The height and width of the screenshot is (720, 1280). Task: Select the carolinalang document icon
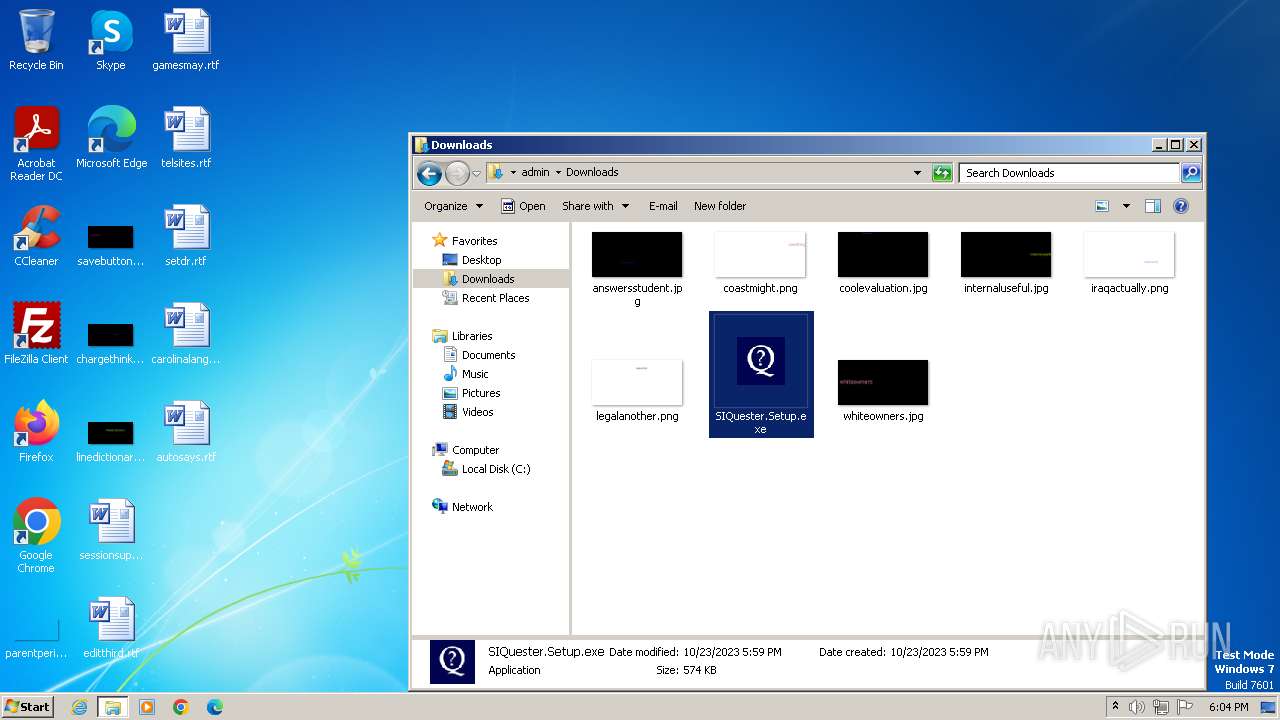(x=186, y=334)
